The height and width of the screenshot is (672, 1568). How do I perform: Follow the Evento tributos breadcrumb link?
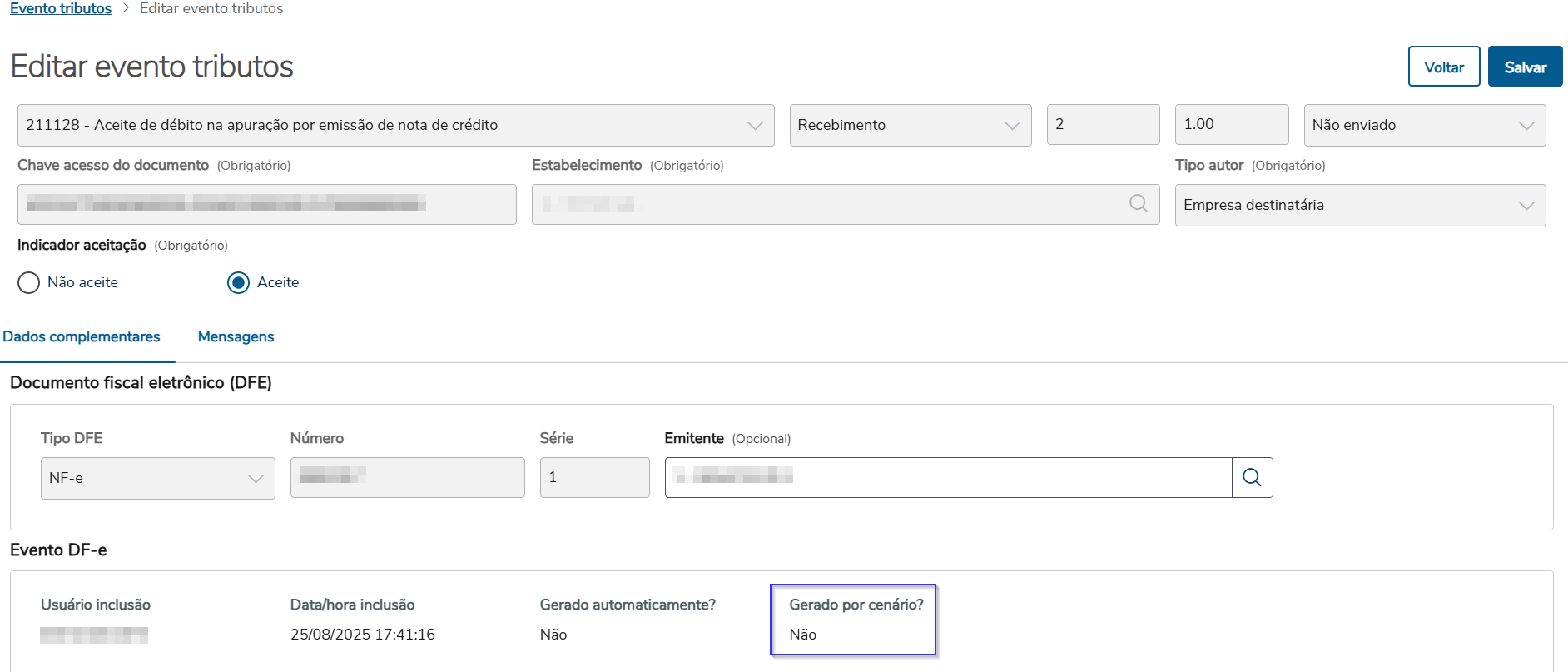click(61, 8)
